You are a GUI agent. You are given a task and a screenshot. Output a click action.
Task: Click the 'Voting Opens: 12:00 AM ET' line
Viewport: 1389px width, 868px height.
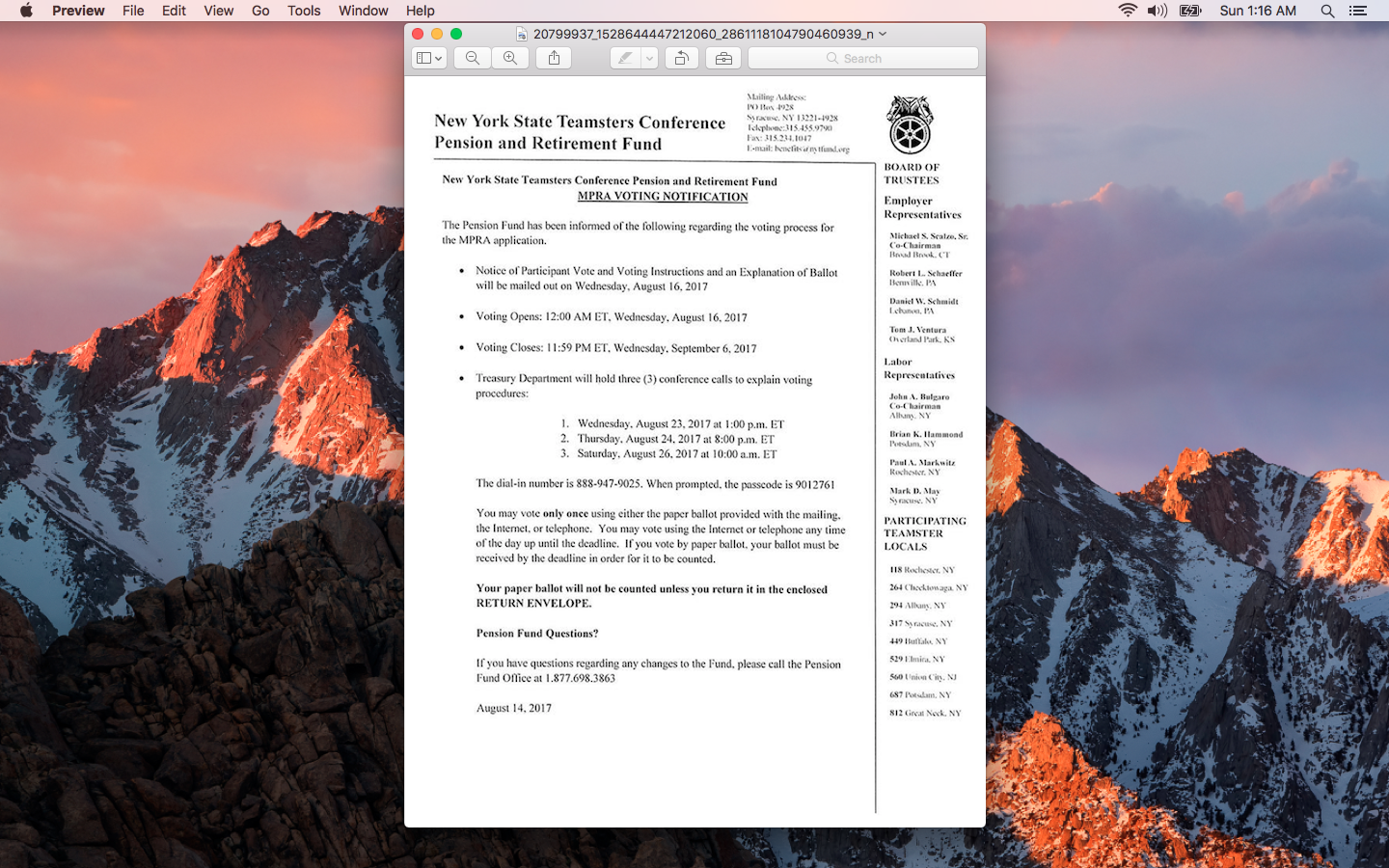click(612, 316)
